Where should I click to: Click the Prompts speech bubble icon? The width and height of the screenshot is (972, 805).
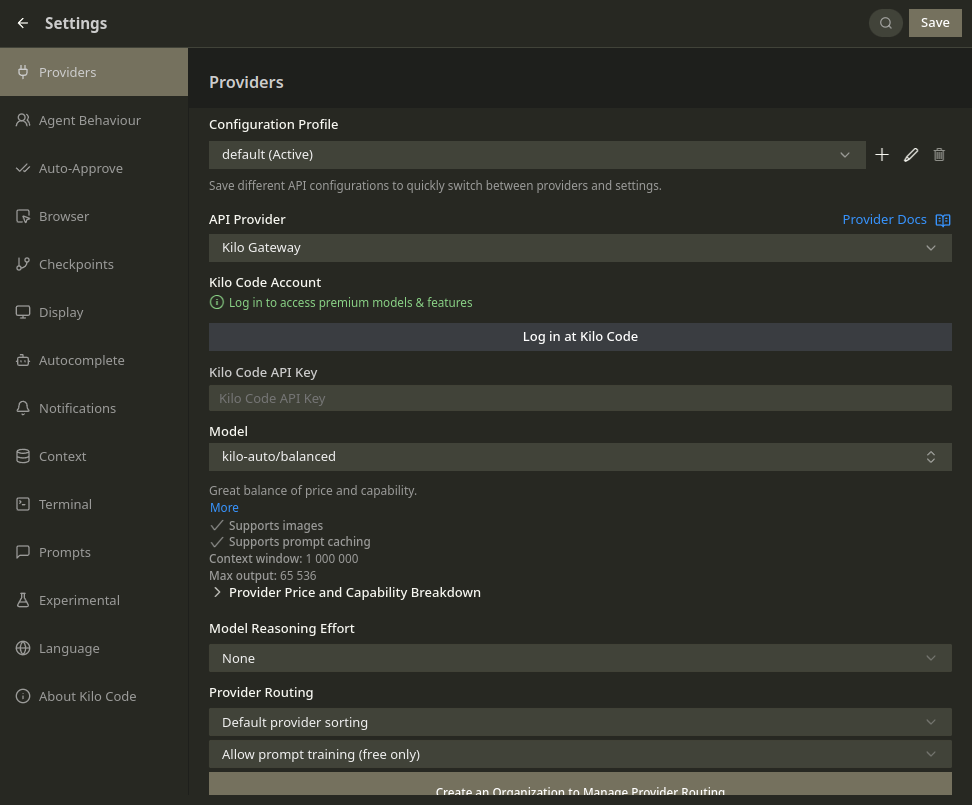pyautogui.click(x=23, y=552)
